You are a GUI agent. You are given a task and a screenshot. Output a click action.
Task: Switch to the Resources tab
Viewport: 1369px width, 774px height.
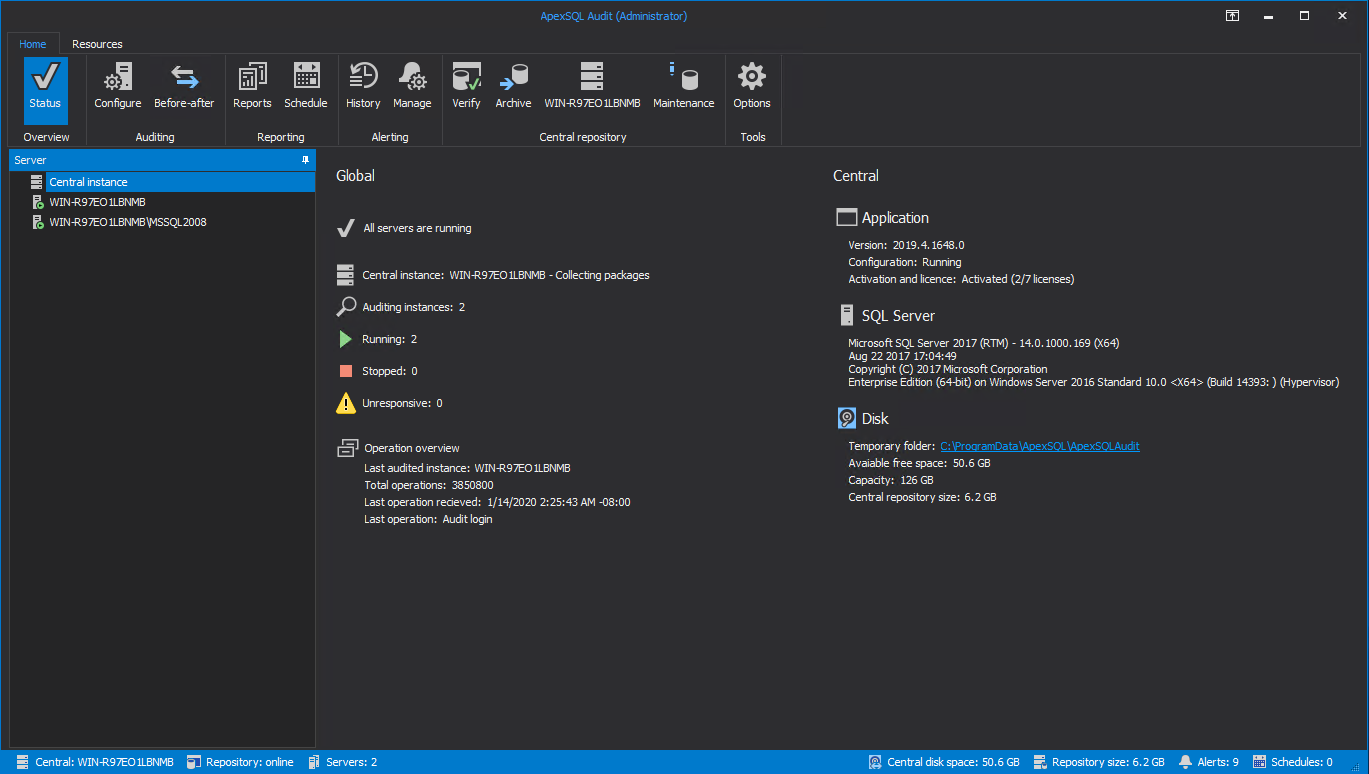pos(96,44)
